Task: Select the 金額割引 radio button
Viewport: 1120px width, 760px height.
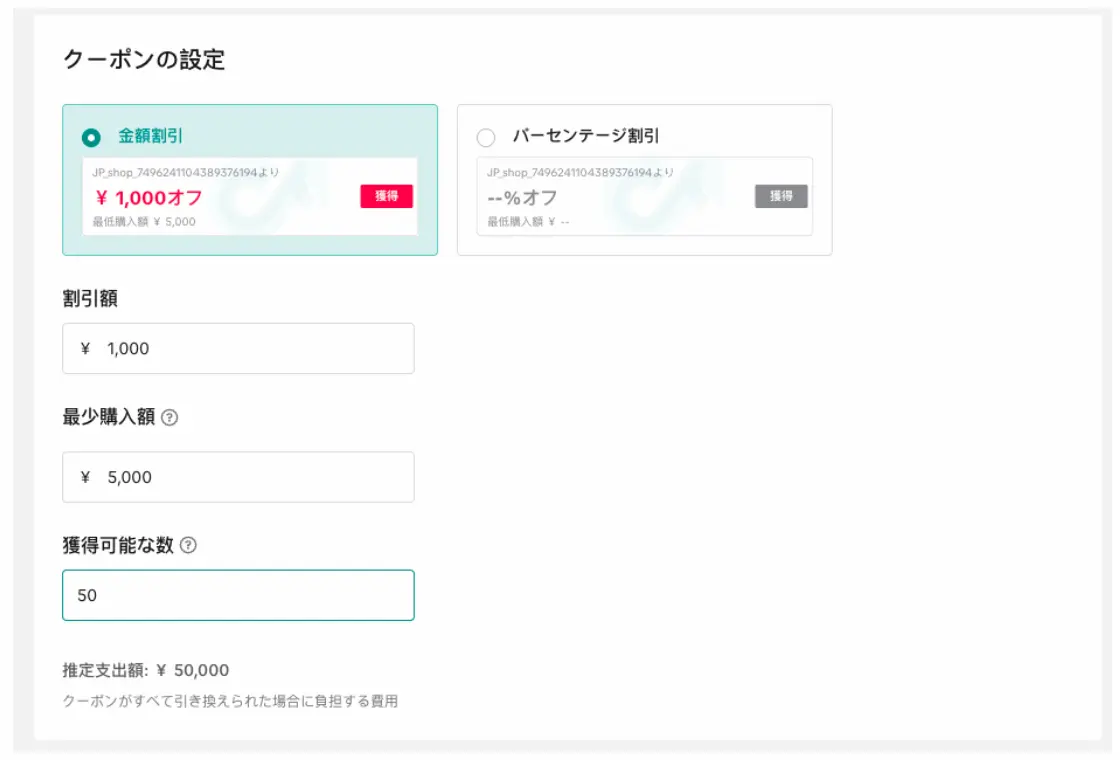Action: pos(91,137)
